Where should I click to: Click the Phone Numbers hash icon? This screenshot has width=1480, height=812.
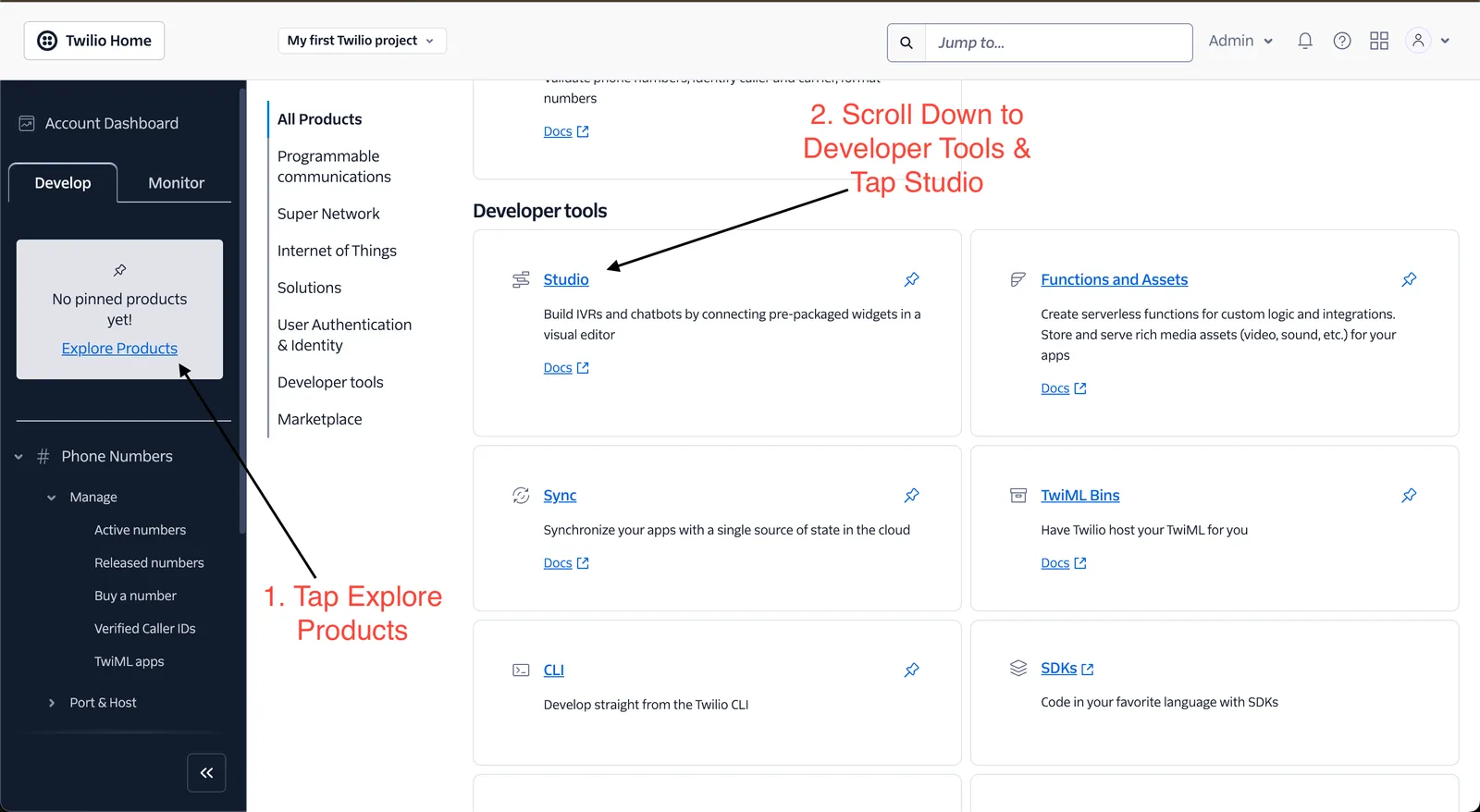click(x=43, y=456)
